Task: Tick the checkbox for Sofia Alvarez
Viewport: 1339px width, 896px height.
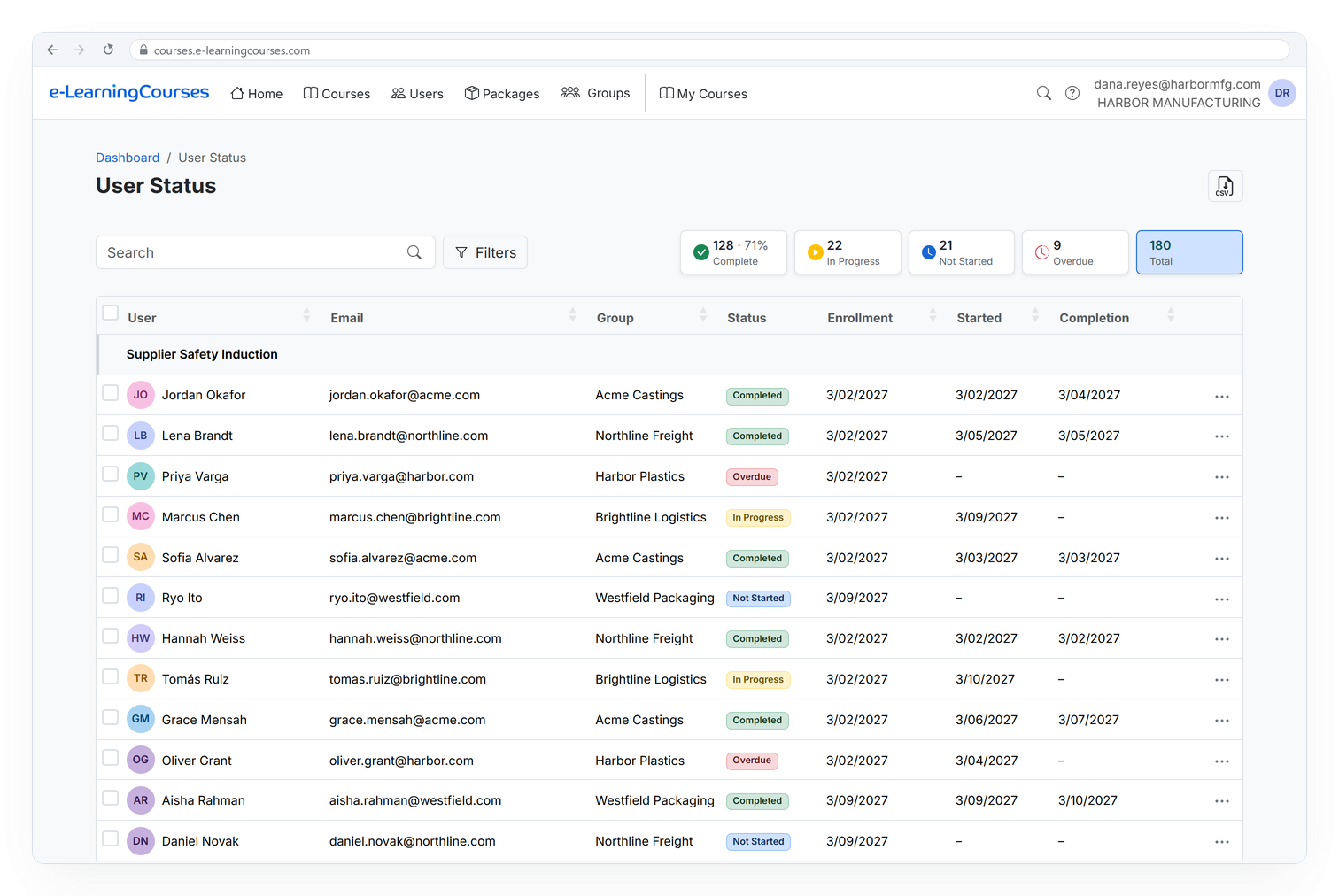Action: tap(111, 554)
